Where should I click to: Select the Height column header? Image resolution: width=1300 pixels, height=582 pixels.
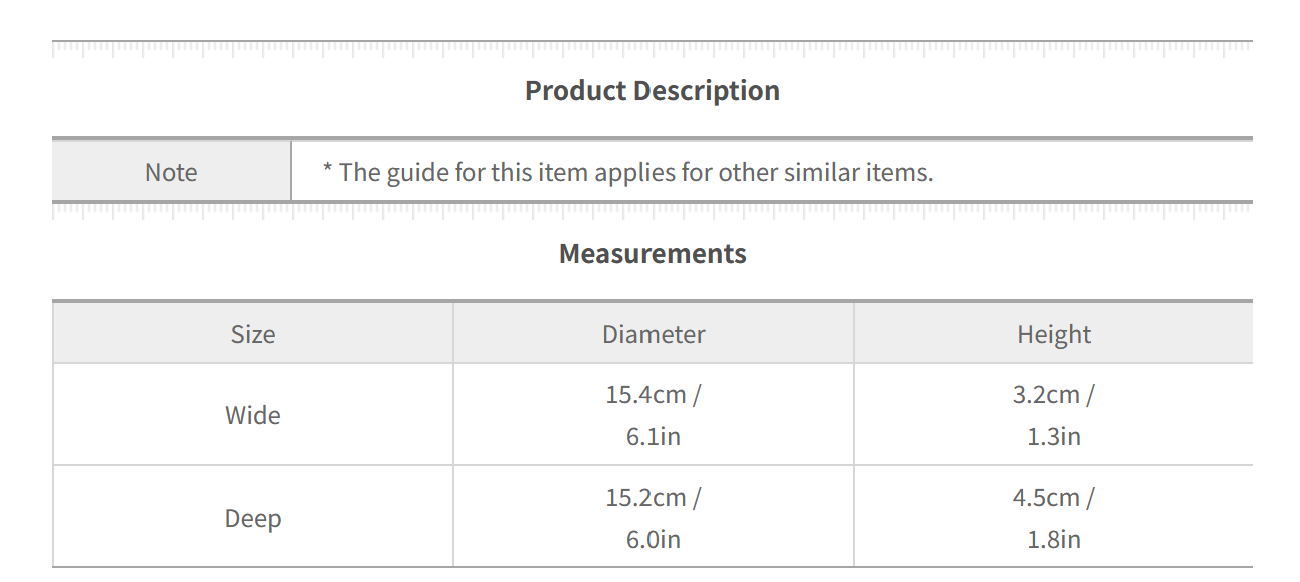(1054, 334)
